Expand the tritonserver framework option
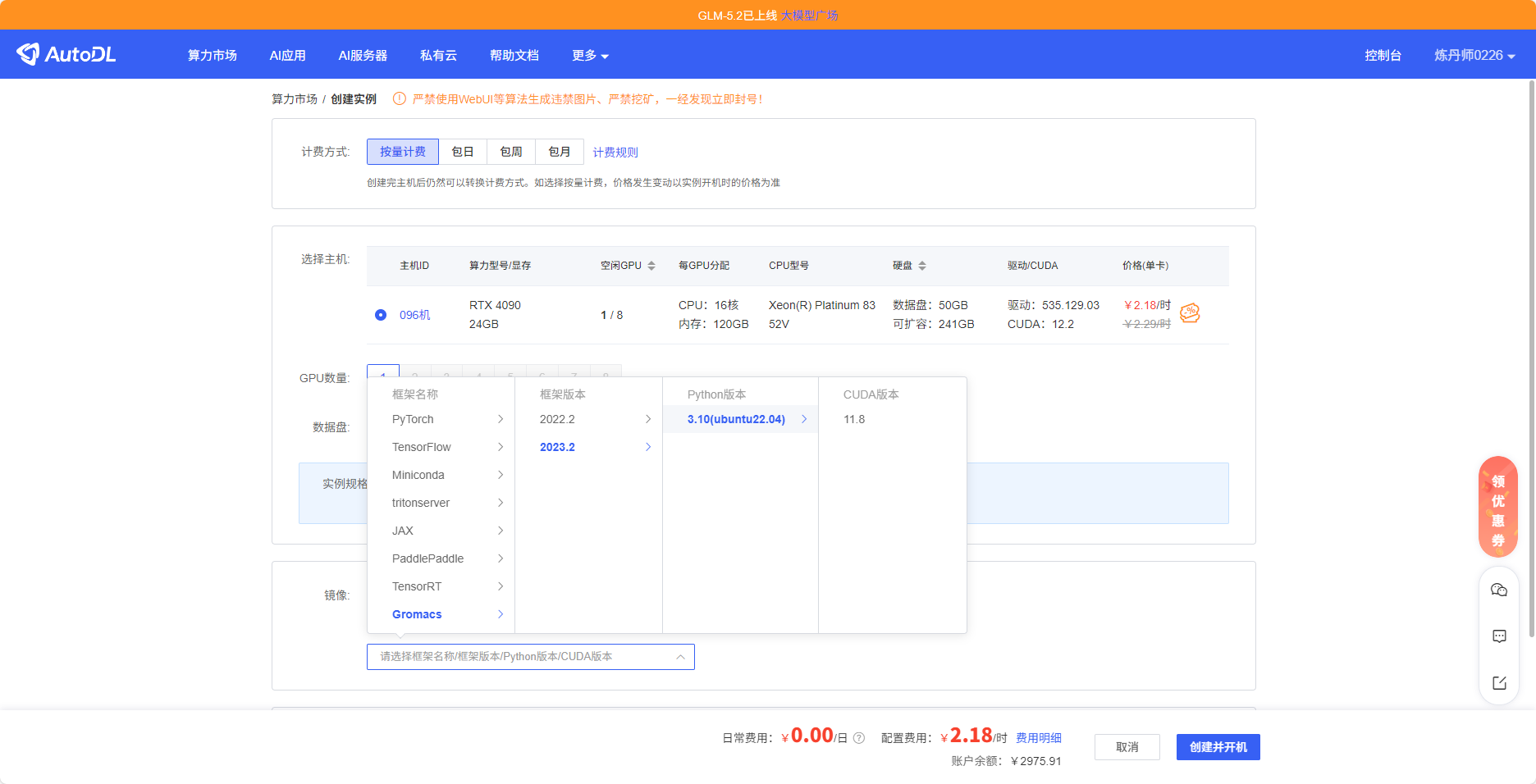 [441, 503]
